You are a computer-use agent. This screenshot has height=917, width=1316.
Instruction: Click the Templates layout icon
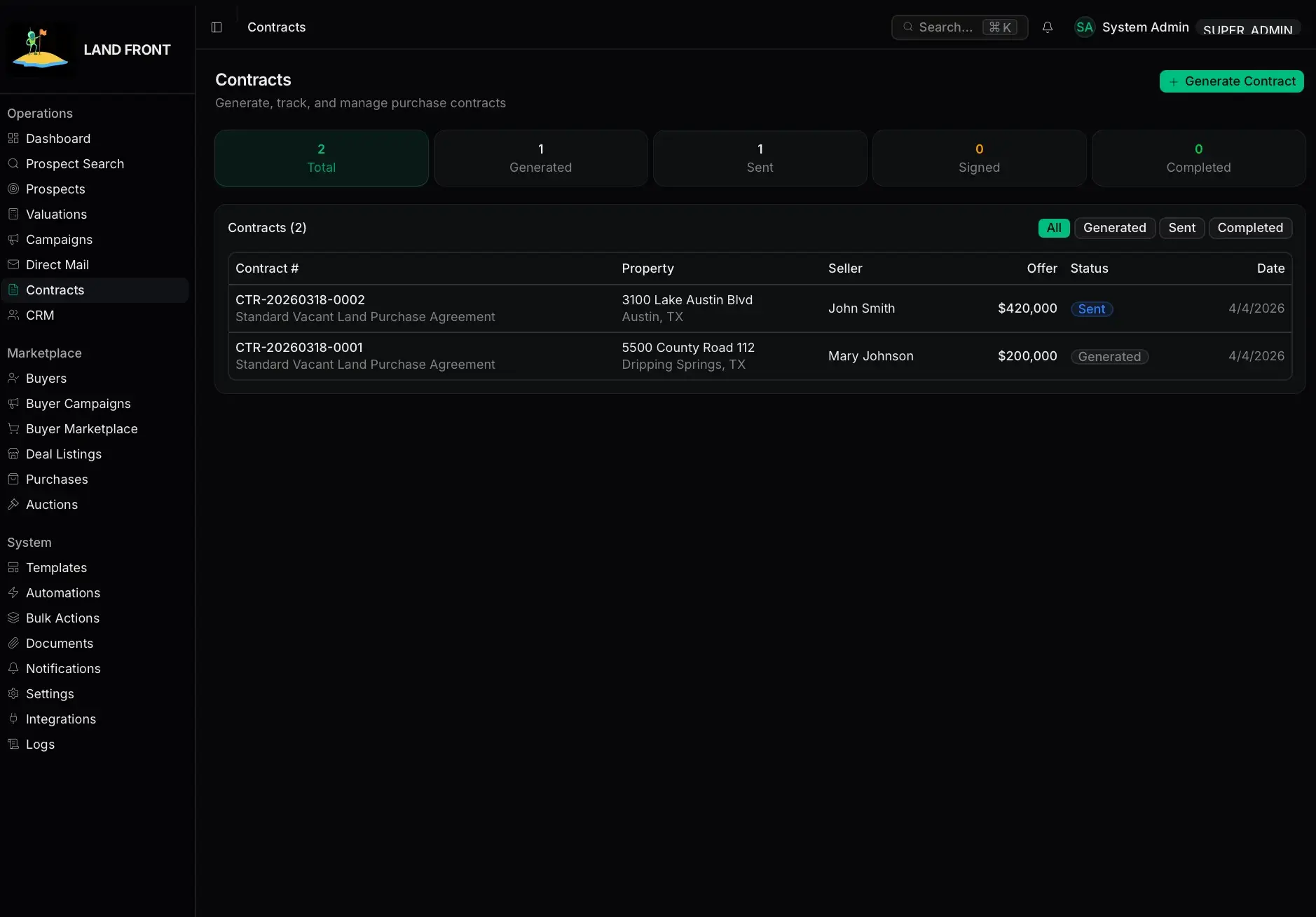[x=13, y=567]
